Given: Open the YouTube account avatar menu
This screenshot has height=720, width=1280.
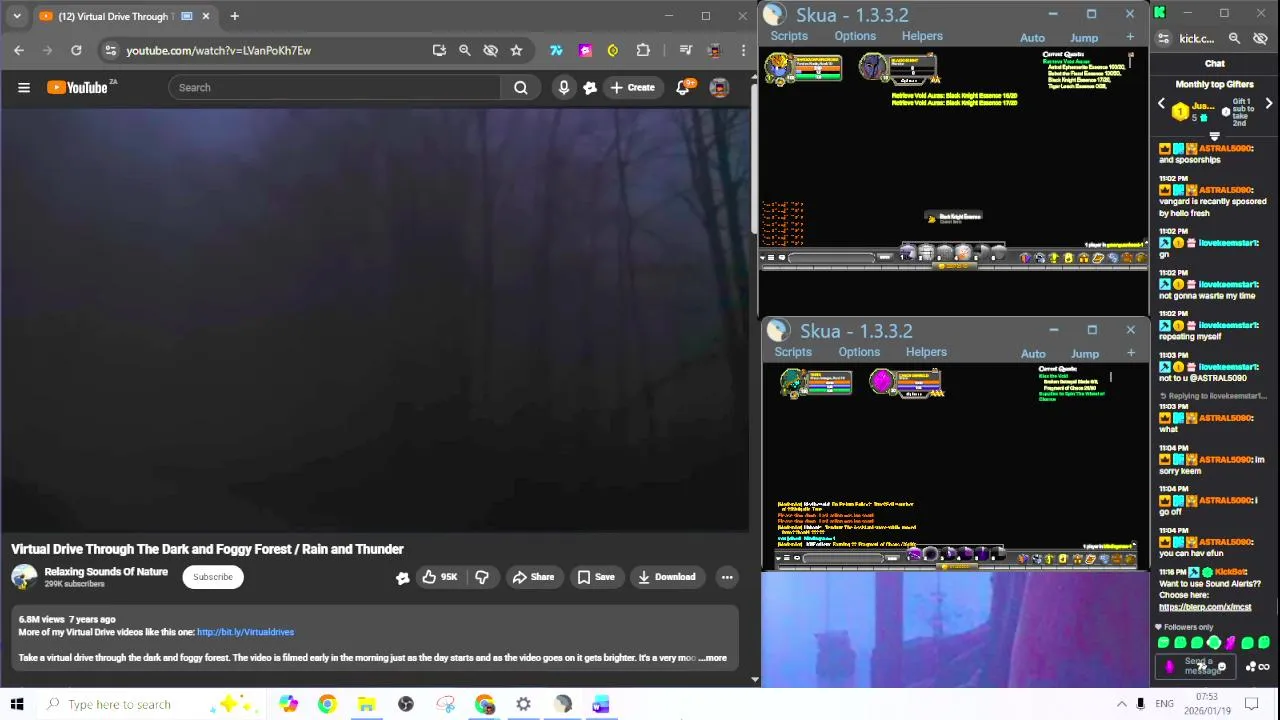Looking at the screenshot, I should tap(719, 88).
